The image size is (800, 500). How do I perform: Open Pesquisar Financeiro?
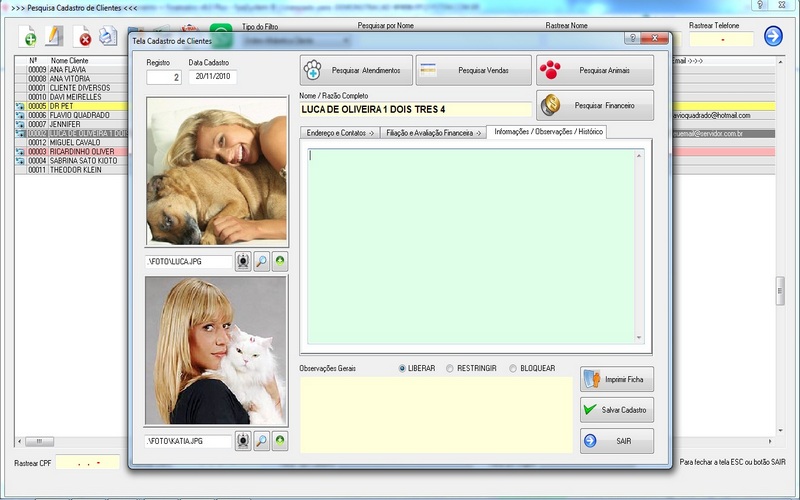[x=595, y=106]
